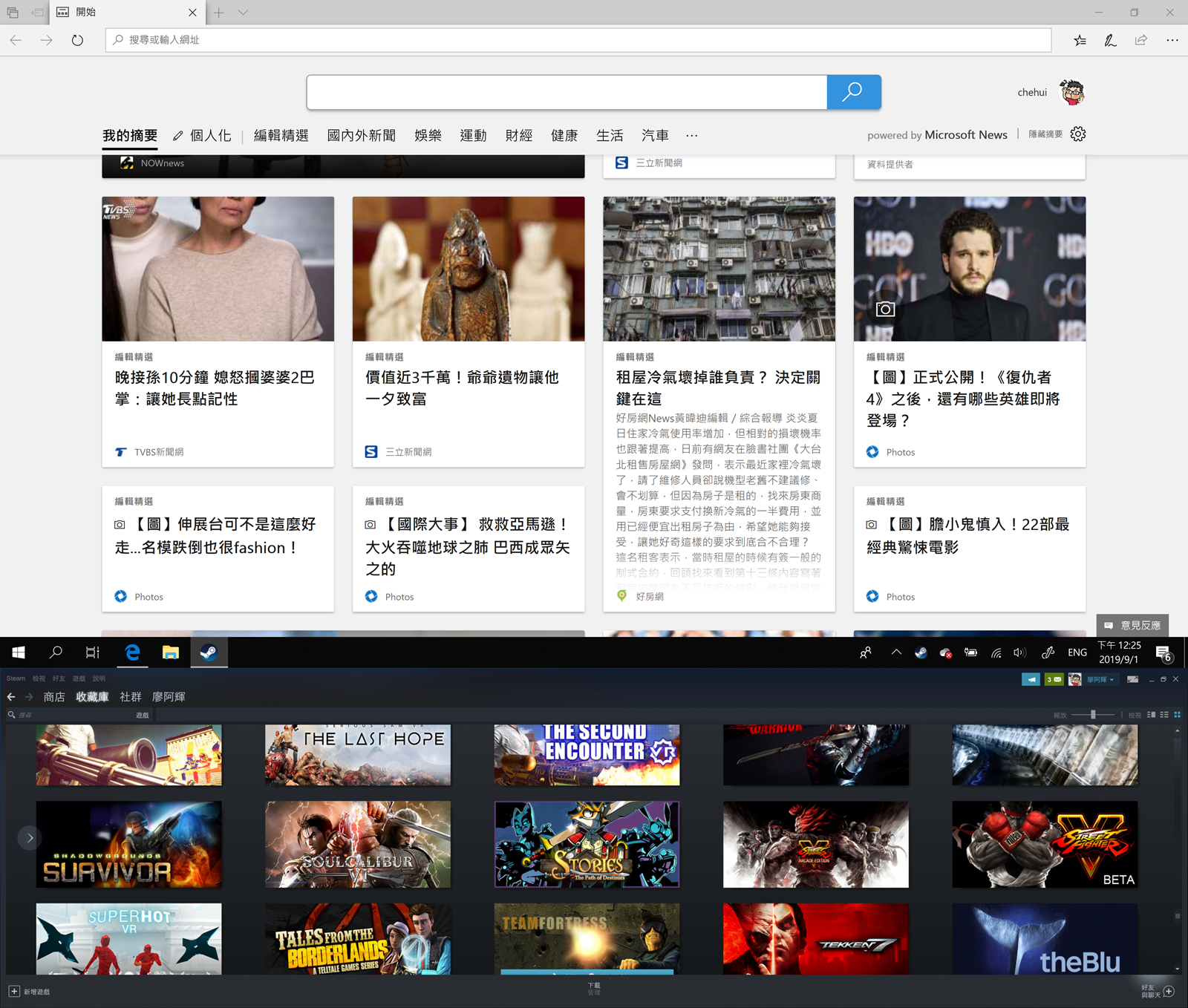
Task: Open Steam's 商店 store tab
Action: (54, 697)
